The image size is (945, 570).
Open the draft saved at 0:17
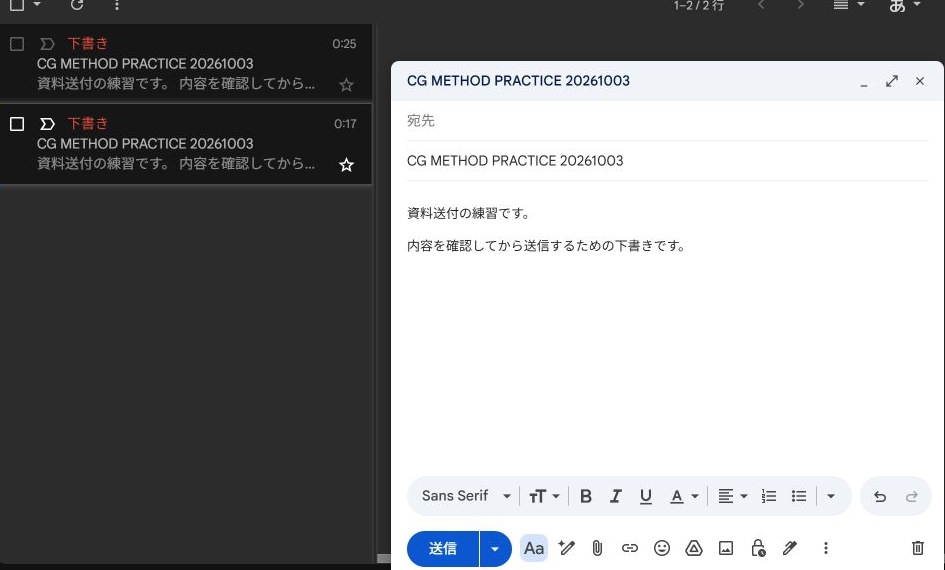coord(186,143)
